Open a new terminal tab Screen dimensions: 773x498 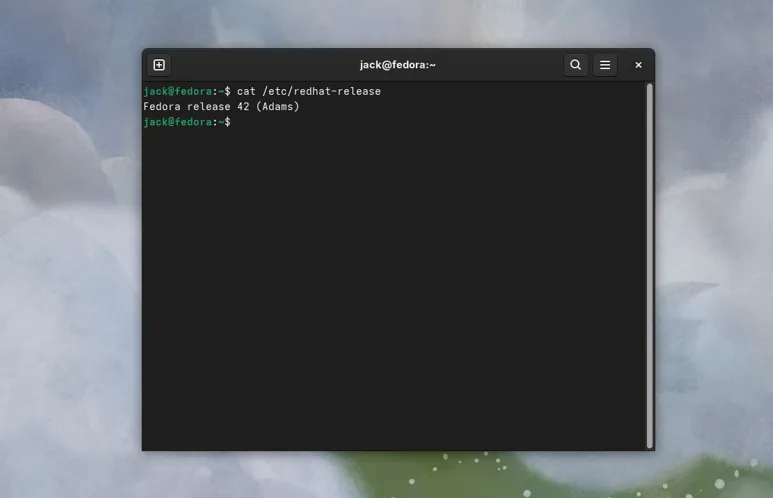pos(159,65)
